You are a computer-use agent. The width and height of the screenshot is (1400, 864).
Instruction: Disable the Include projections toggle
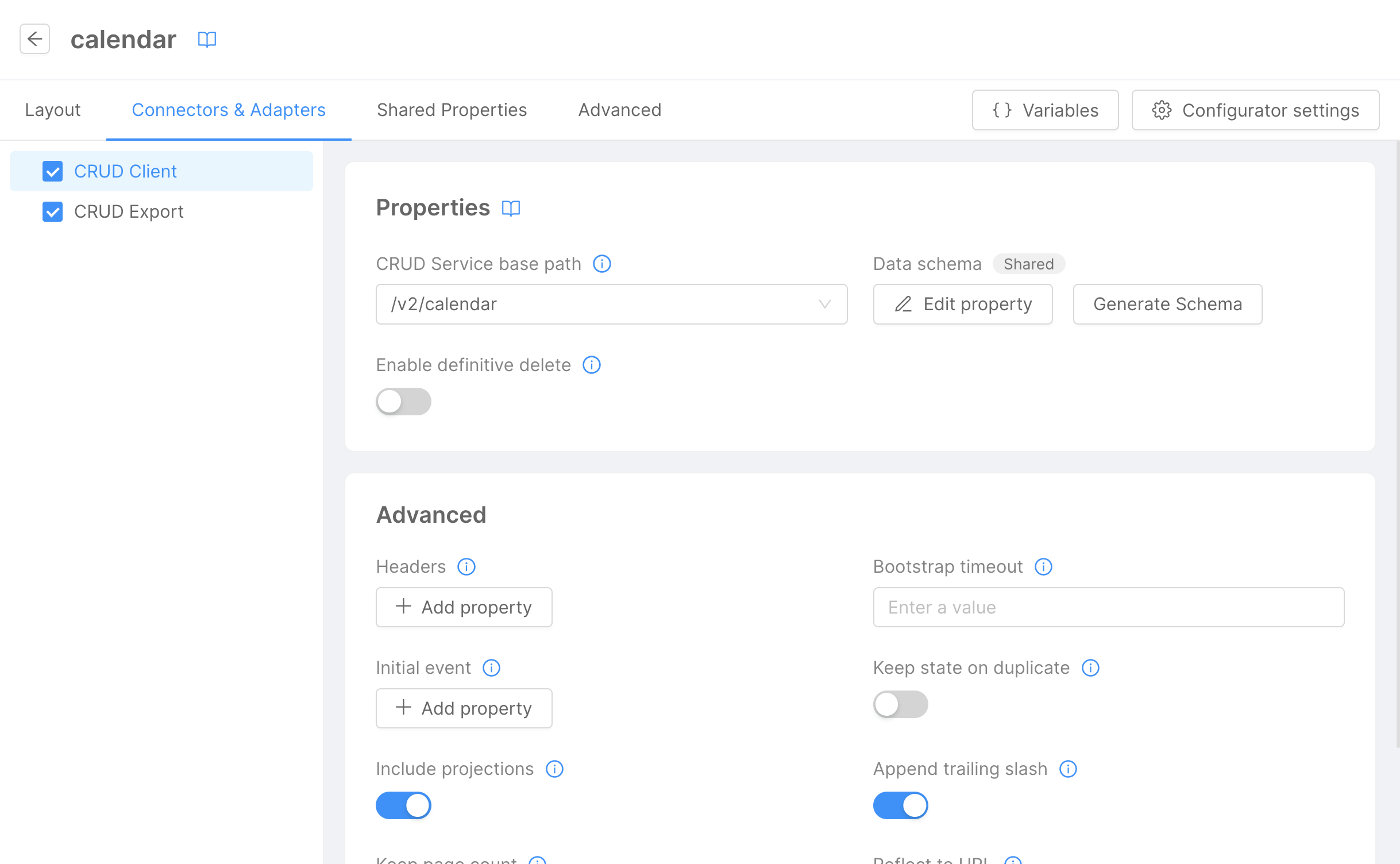coord(403,805)
